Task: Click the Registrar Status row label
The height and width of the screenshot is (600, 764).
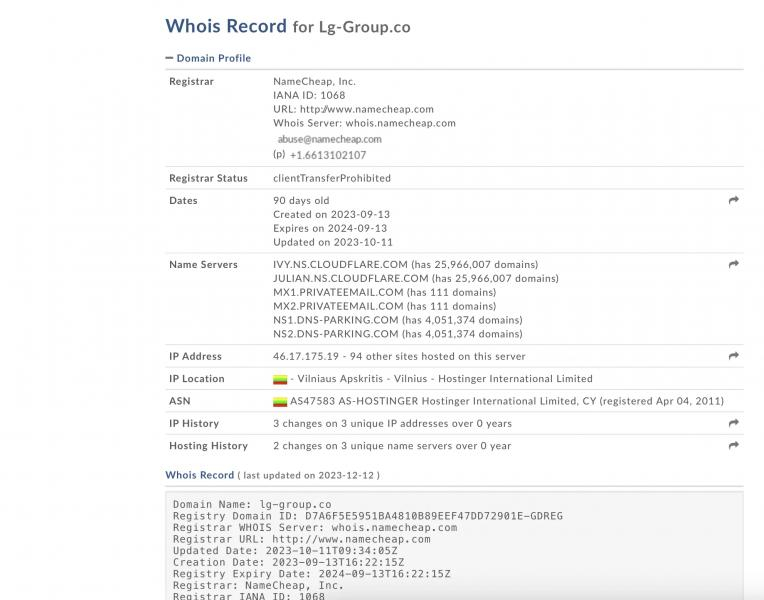Action: 208,178
